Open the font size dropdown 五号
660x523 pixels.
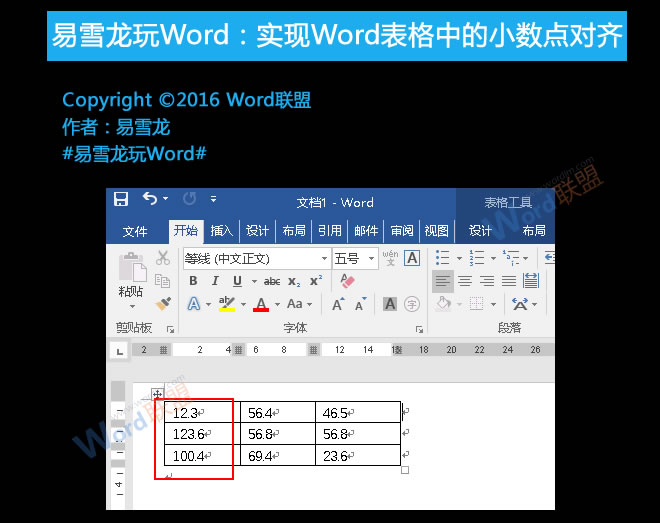click(x=355, y=258)
